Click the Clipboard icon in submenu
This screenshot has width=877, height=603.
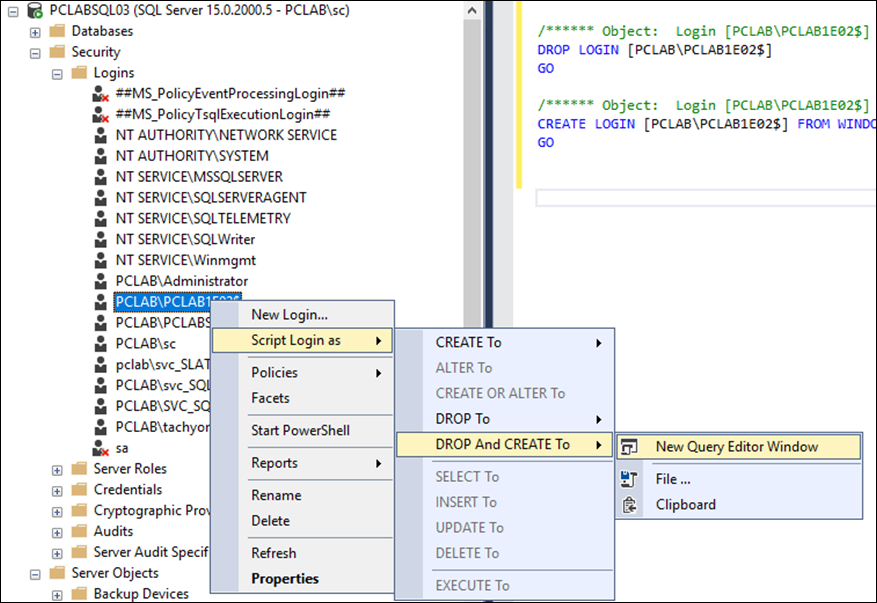click(629, 505)
